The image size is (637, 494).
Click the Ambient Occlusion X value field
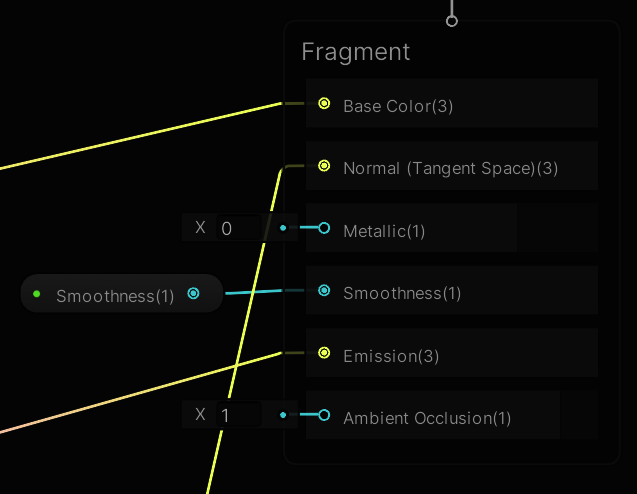click(x=241, y=415)
